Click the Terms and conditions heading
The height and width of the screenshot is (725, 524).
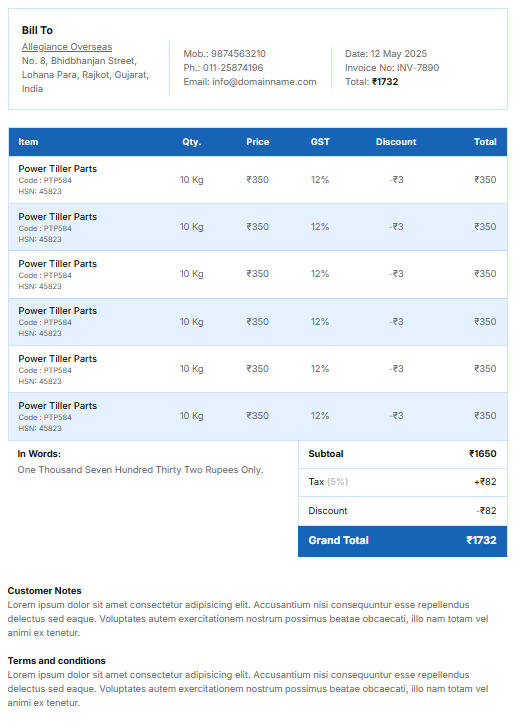pyautogui.click(x=56, y=661)
